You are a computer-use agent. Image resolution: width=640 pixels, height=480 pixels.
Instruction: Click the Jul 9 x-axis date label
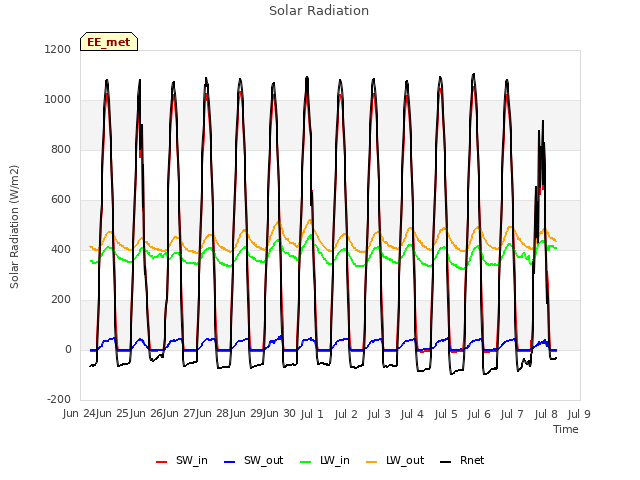579,414
